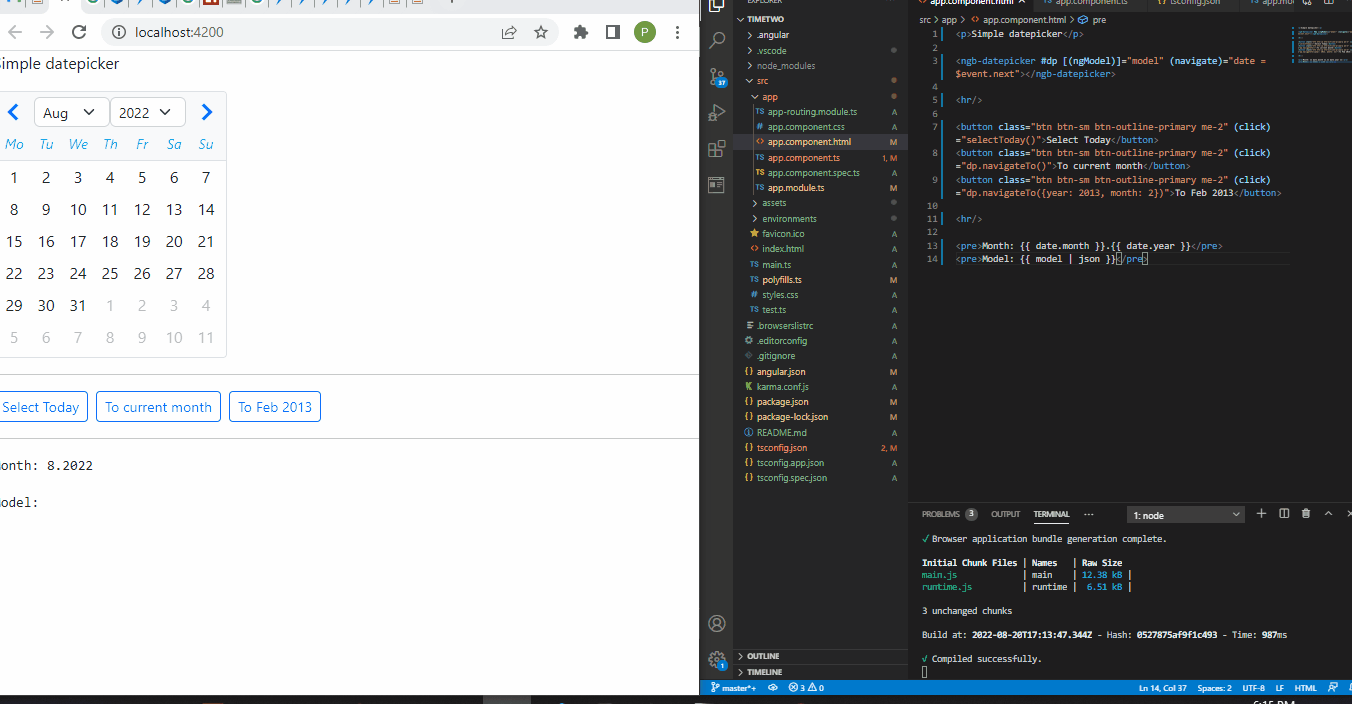Open the year dropdown showing 2022
Image resolution: width=1352 pixels, height=704 pixels.
[147, 112]
